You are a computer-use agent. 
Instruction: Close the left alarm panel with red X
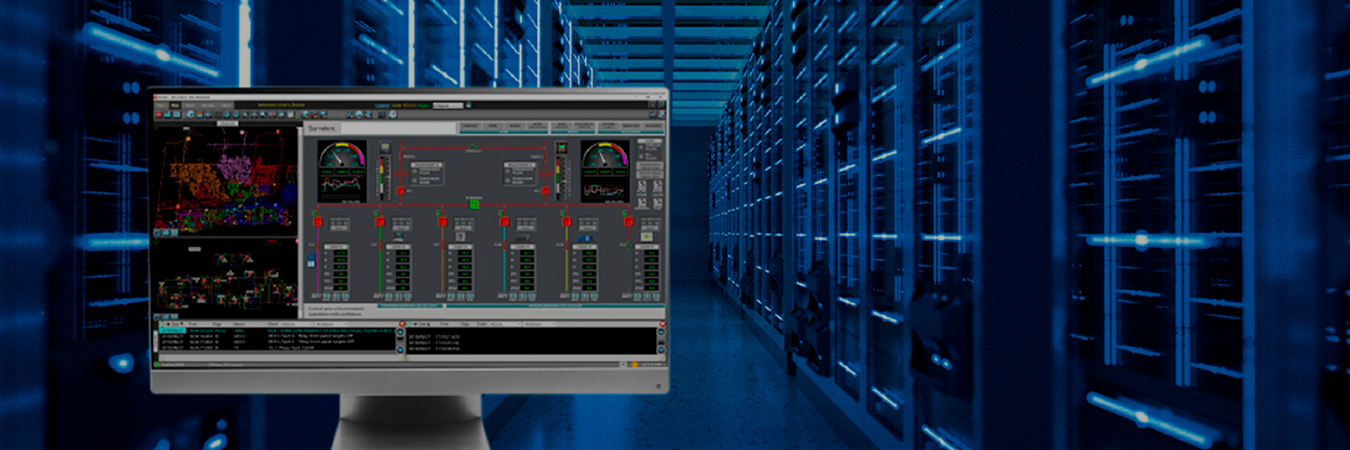(401, 325)
